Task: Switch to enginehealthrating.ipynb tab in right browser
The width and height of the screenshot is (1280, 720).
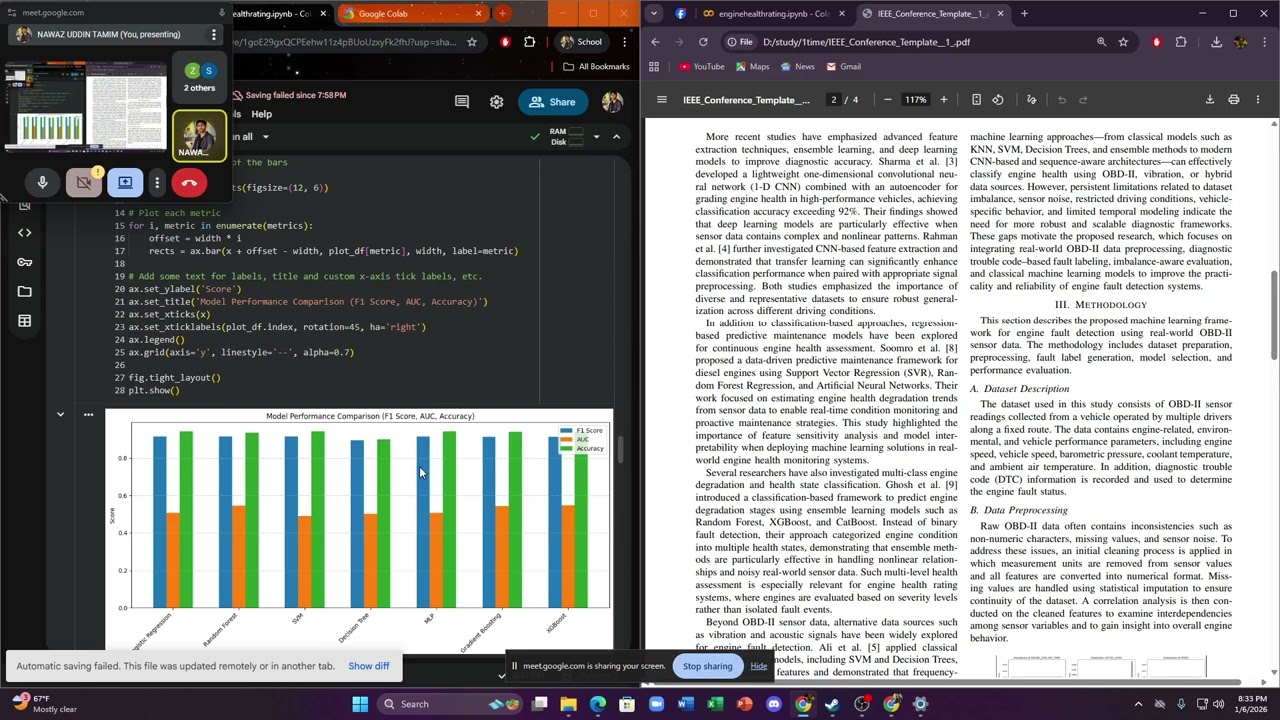Action: coord(774,14)
